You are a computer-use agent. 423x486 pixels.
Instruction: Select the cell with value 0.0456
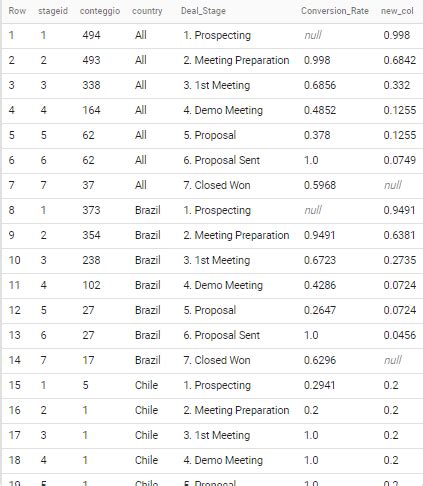click(400, 335)
